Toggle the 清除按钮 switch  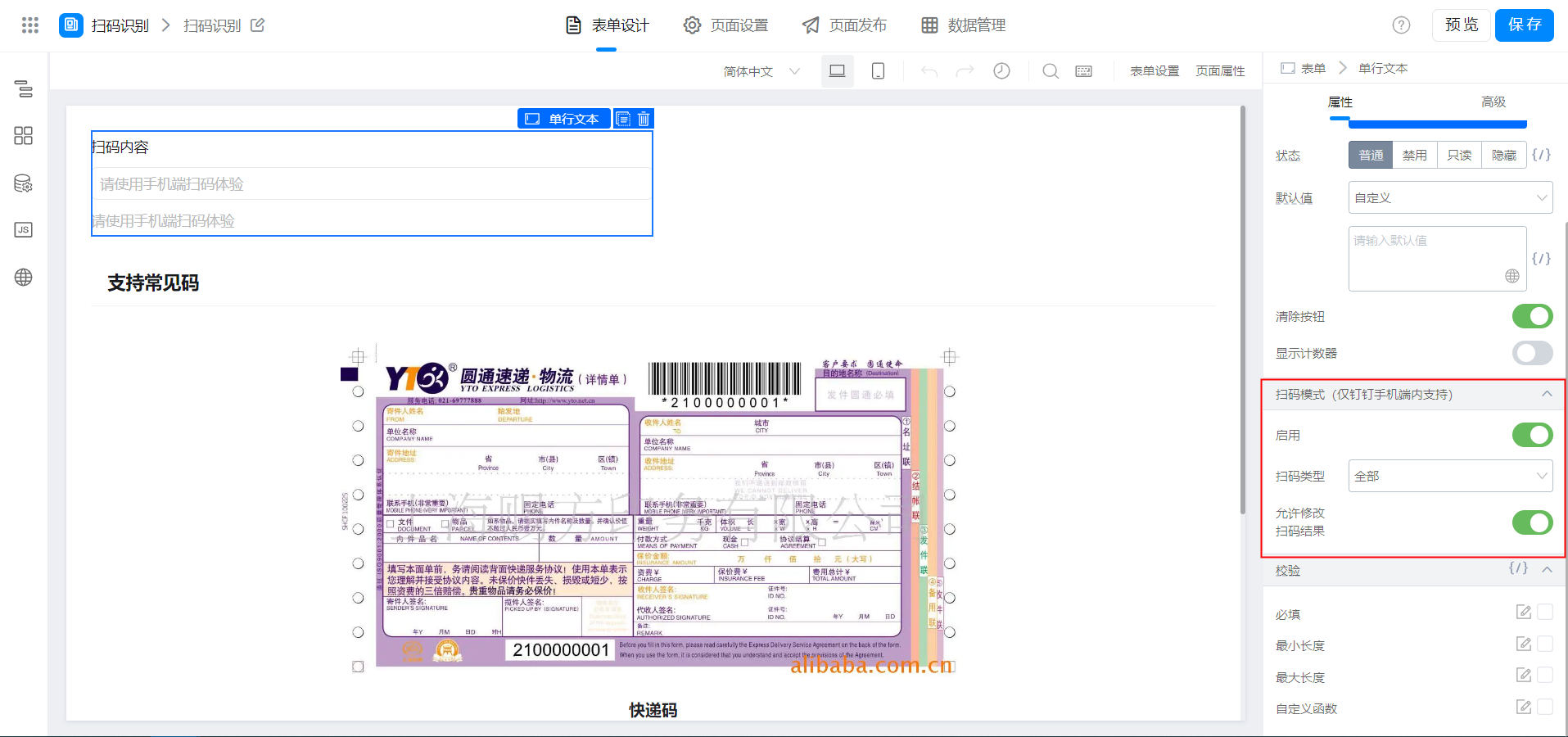[x=1533, y=316]
